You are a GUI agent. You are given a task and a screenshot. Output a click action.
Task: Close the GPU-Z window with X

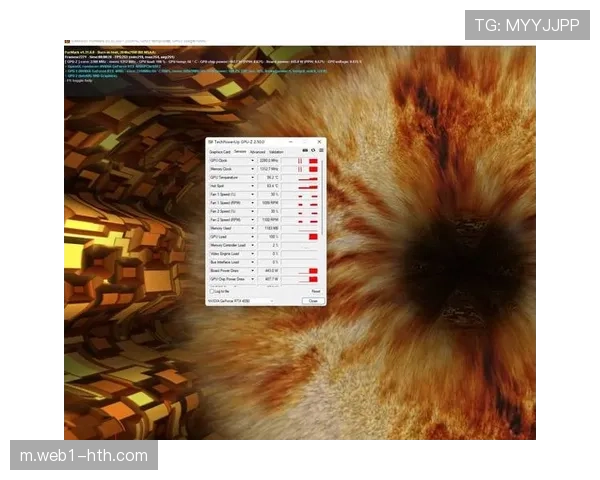318,143
